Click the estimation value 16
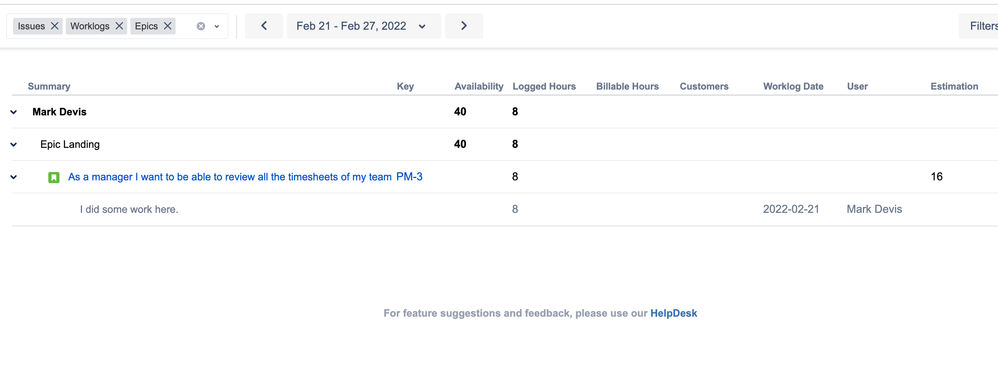Image resolution: width=998 pixels, height=371 pixels. (x=936, y=177)
